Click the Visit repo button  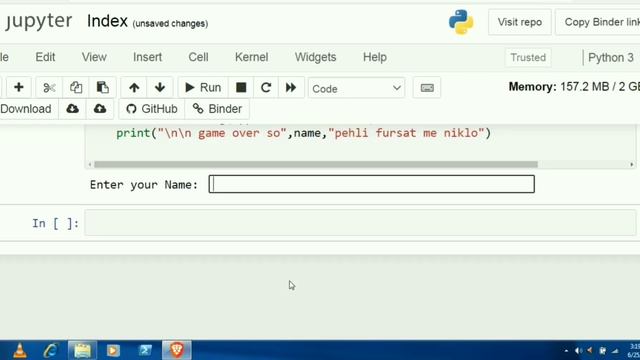[520, 22]
